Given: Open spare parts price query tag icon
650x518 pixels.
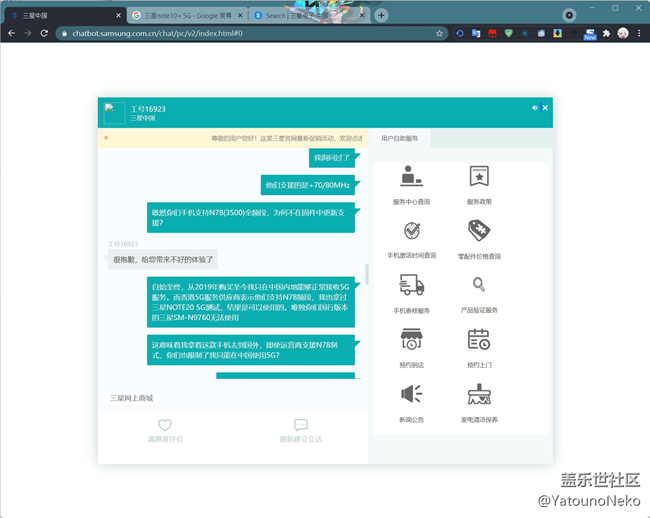Looking at the screenshot, I should (x=479, y=230).
